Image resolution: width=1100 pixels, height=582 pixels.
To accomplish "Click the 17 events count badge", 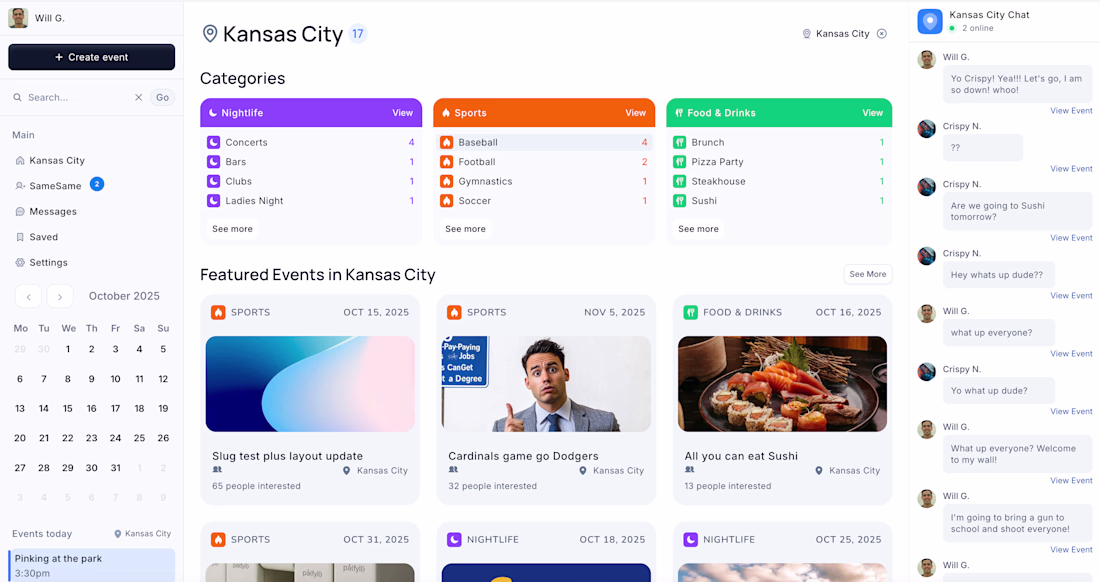I will (358, 34).
